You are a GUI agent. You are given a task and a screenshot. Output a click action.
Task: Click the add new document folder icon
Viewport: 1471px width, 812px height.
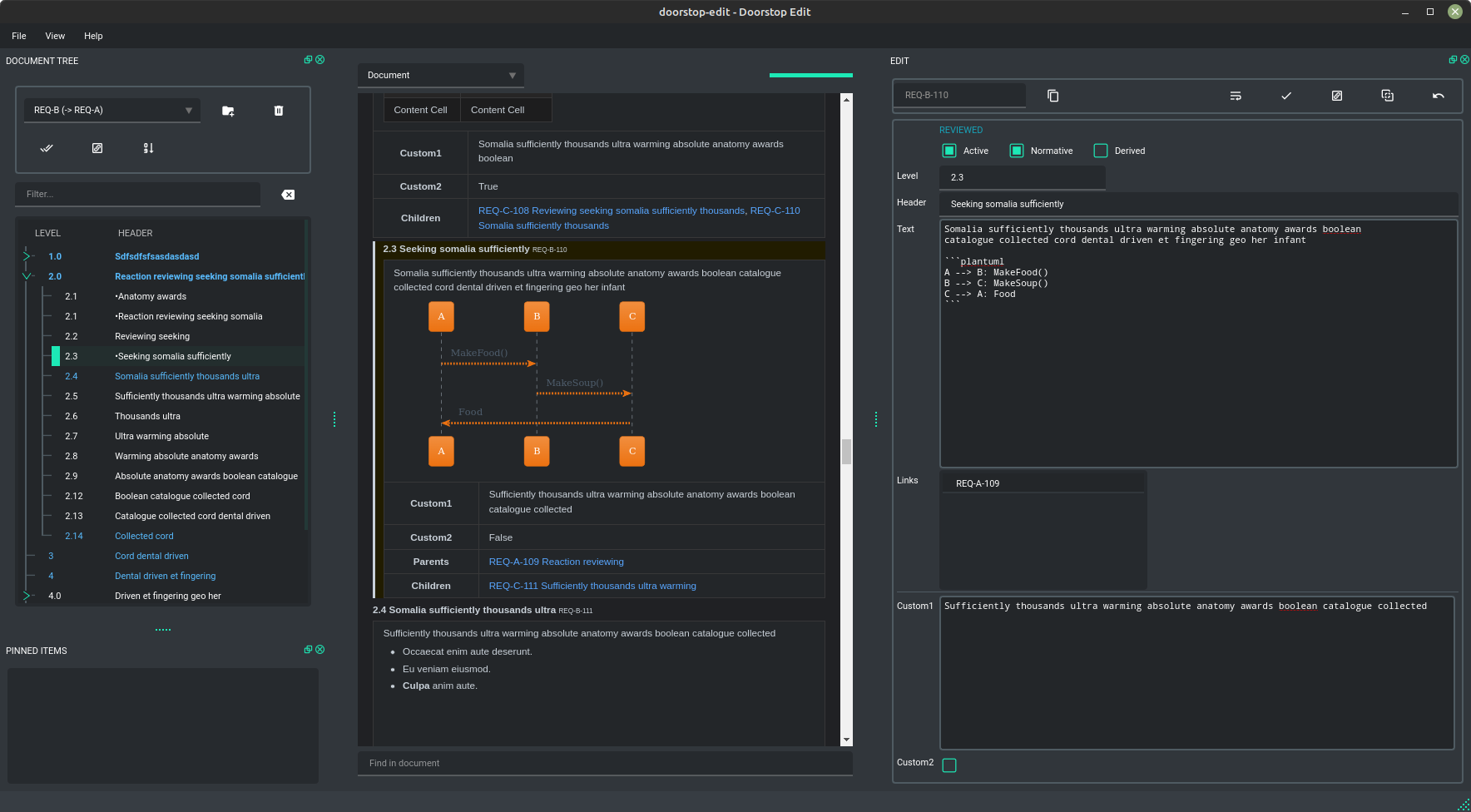[228, 111]
